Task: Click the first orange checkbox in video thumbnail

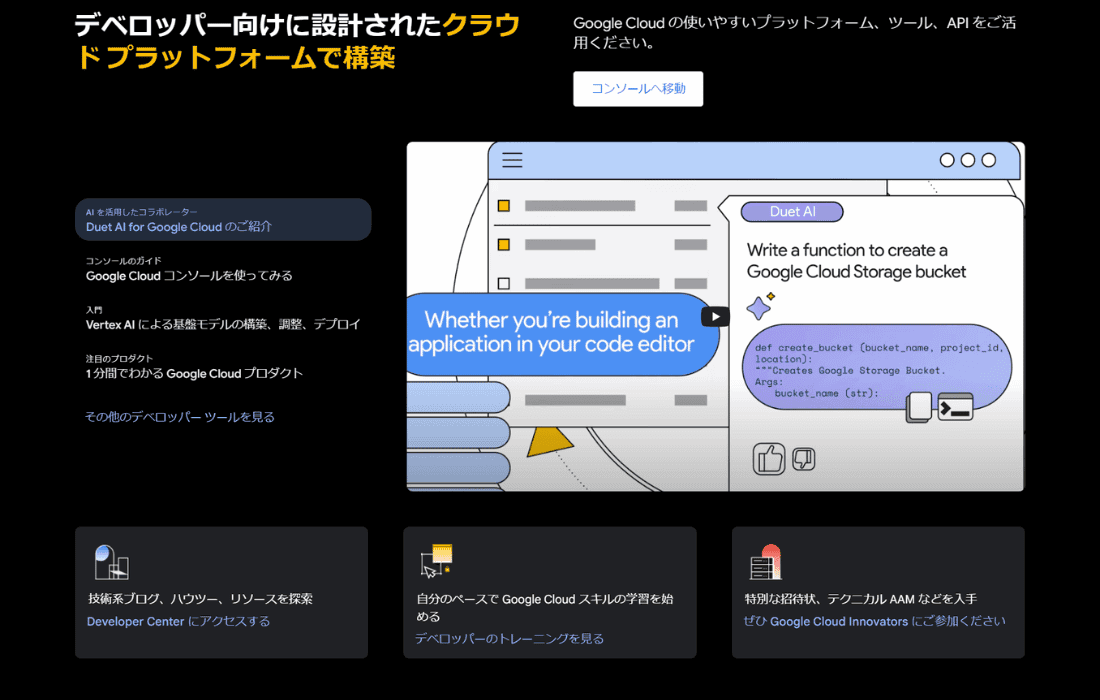Action: pos(504,206)
